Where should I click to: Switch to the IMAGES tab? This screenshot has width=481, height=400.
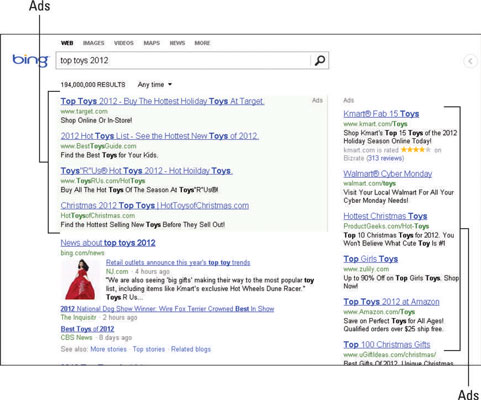[93, 43]
